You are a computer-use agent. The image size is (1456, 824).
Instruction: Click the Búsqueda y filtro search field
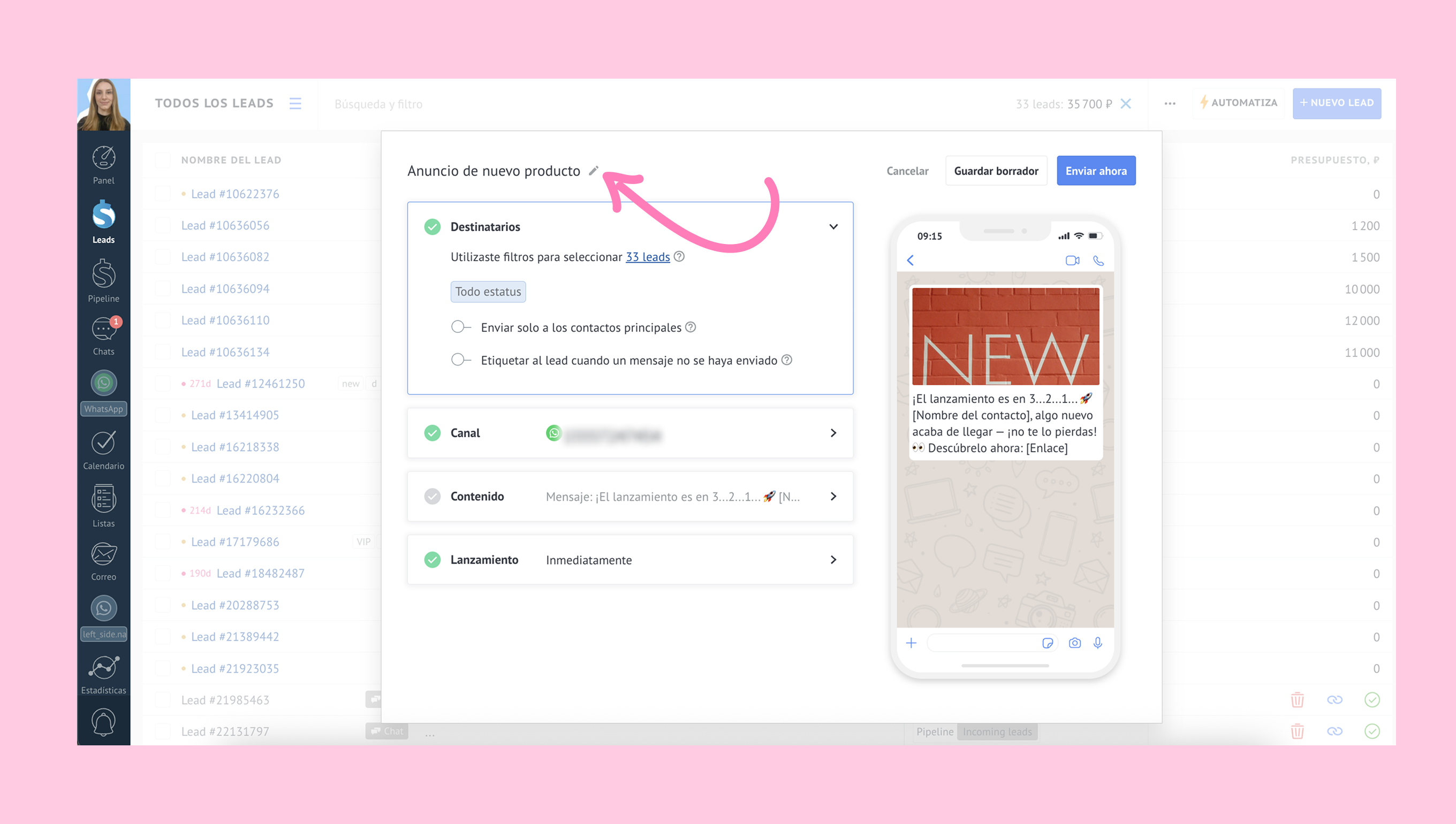tap(378, 104)
